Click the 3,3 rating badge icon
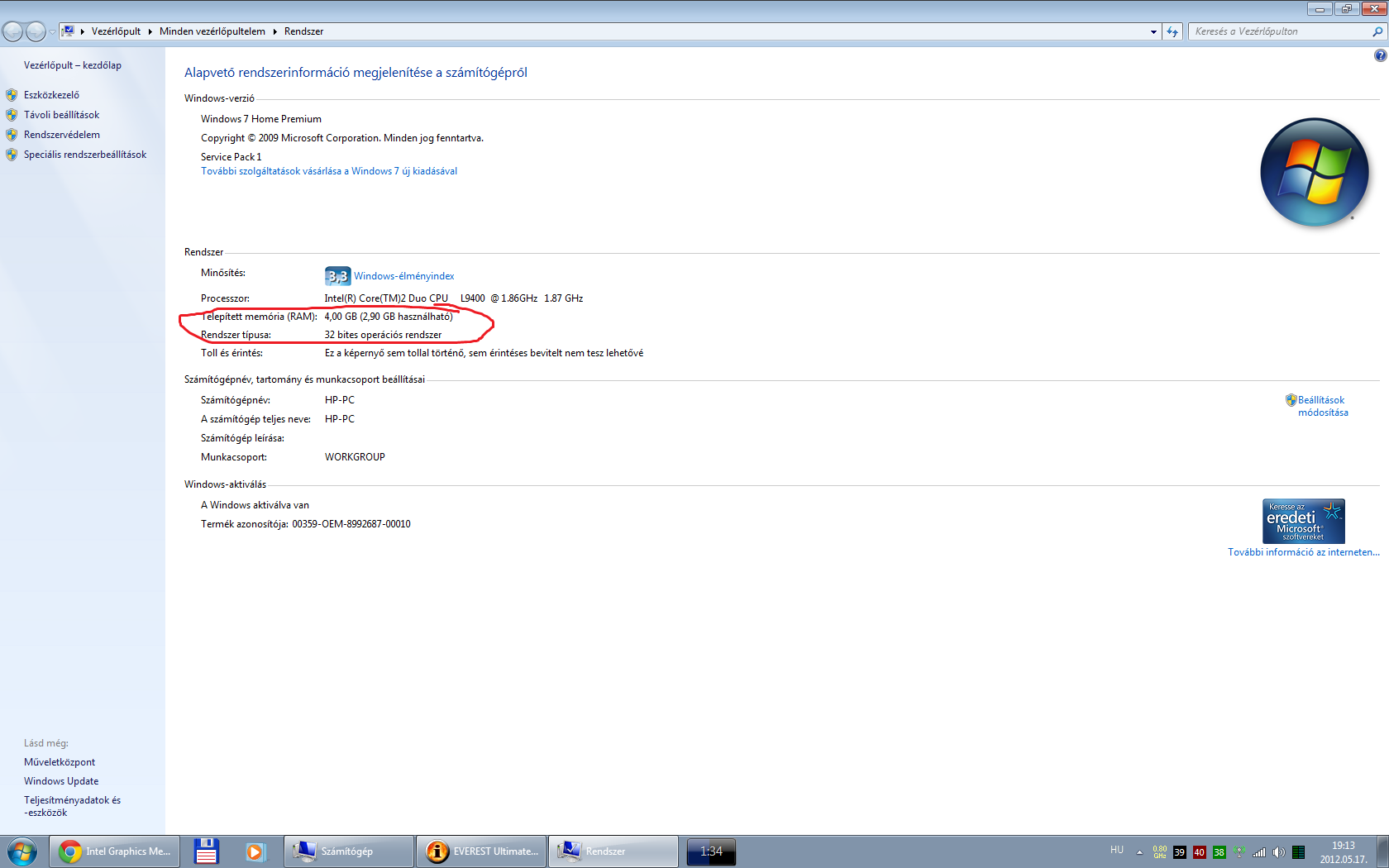Viewport: 1389px width, 868px height. pyautogui.click(x=337, y=276)
